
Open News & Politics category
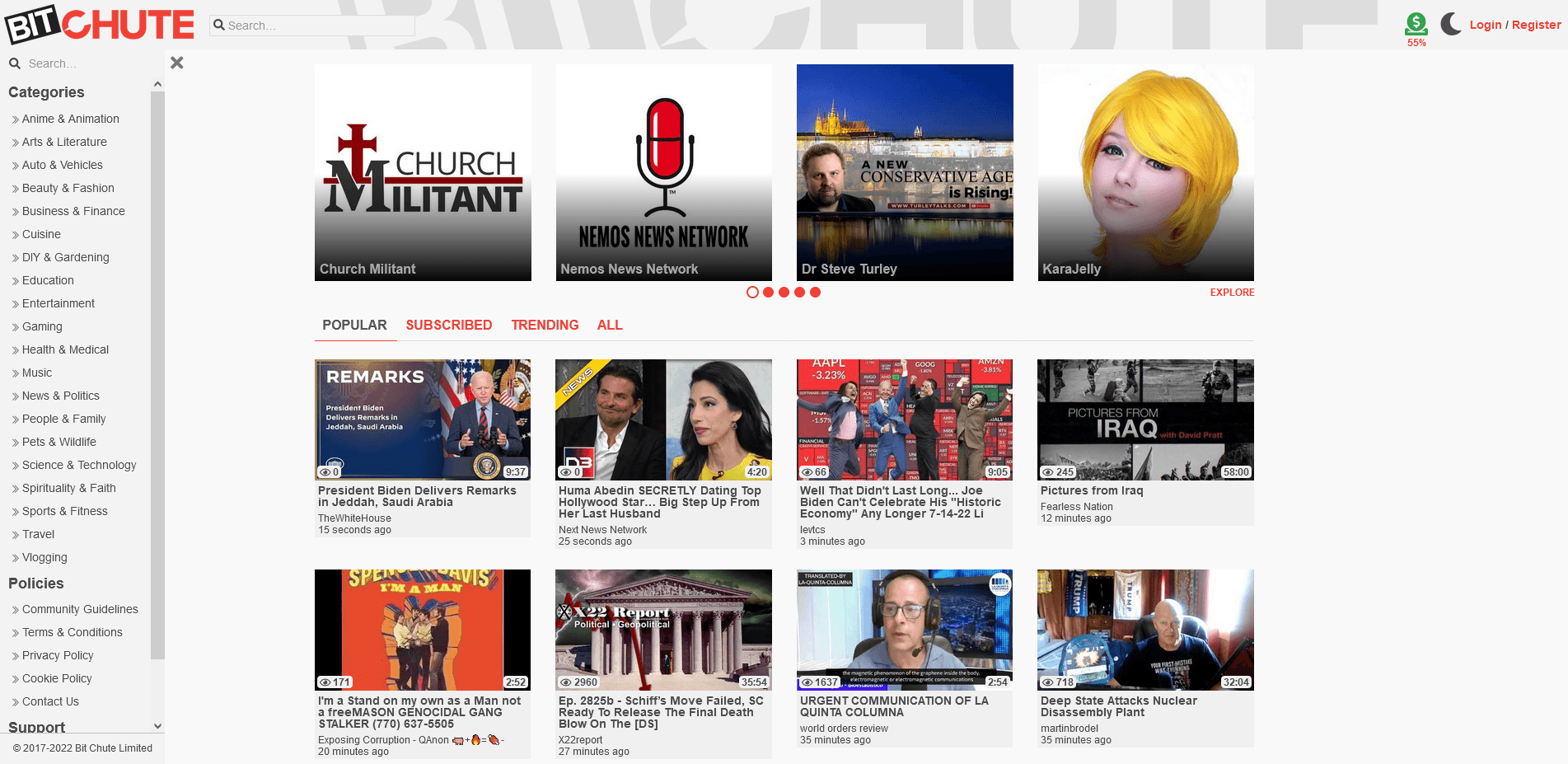[x=60, y=396]
